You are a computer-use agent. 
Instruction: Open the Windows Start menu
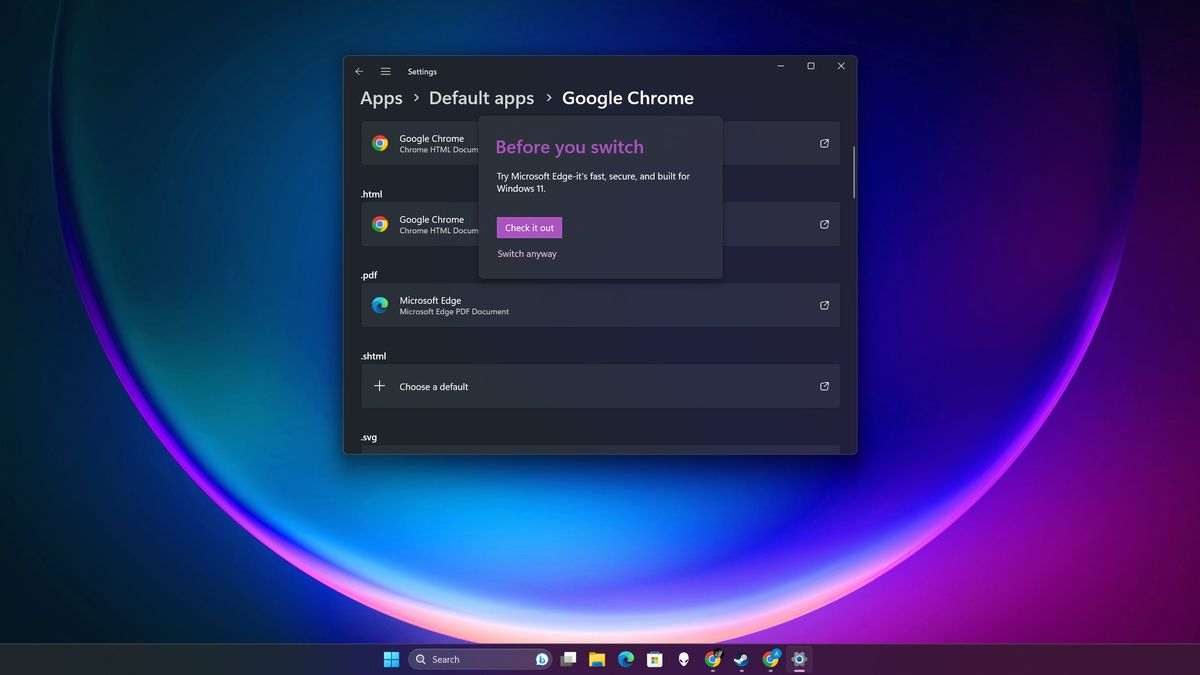point(391,659)
